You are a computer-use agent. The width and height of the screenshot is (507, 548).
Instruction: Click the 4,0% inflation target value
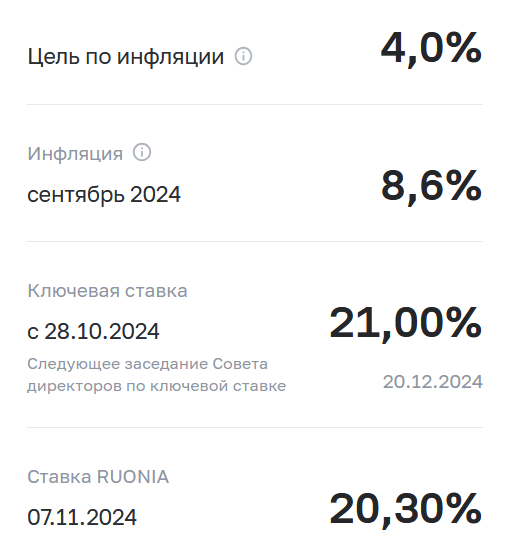click(x=432, y=49)
